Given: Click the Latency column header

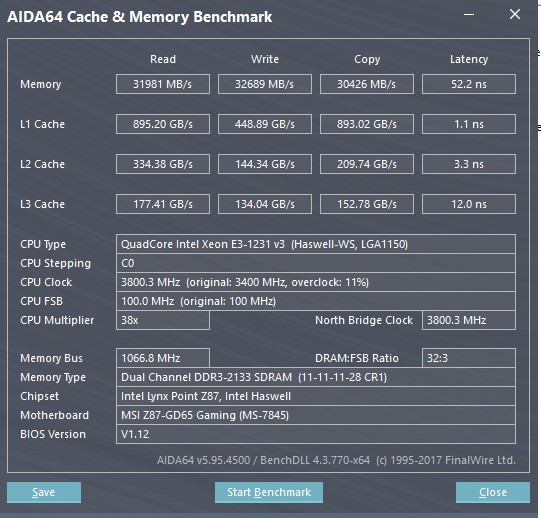Looking at the screenshot, I should [x=469, y=59].
